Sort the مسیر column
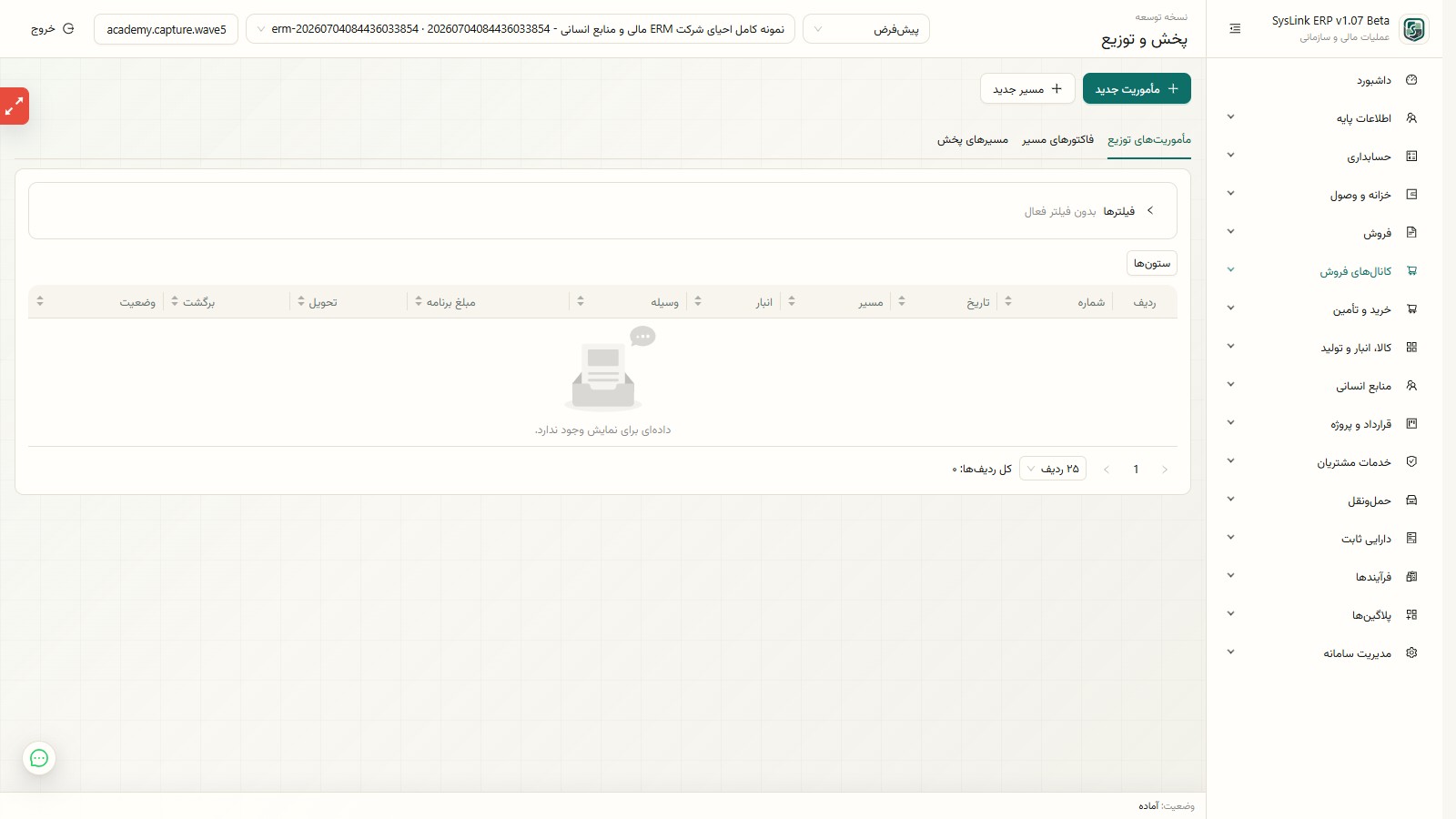The image size is (1456, 819). pos(792,301)
